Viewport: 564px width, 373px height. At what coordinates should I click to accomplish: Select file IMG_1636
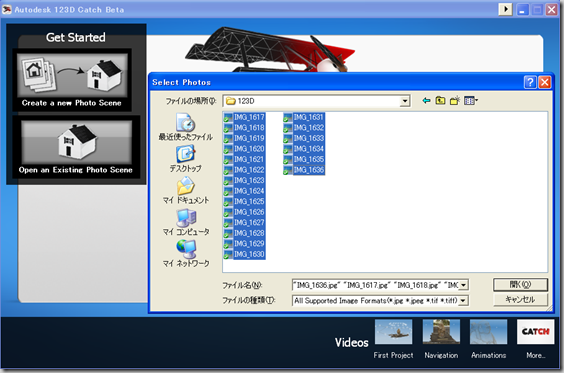304,170
